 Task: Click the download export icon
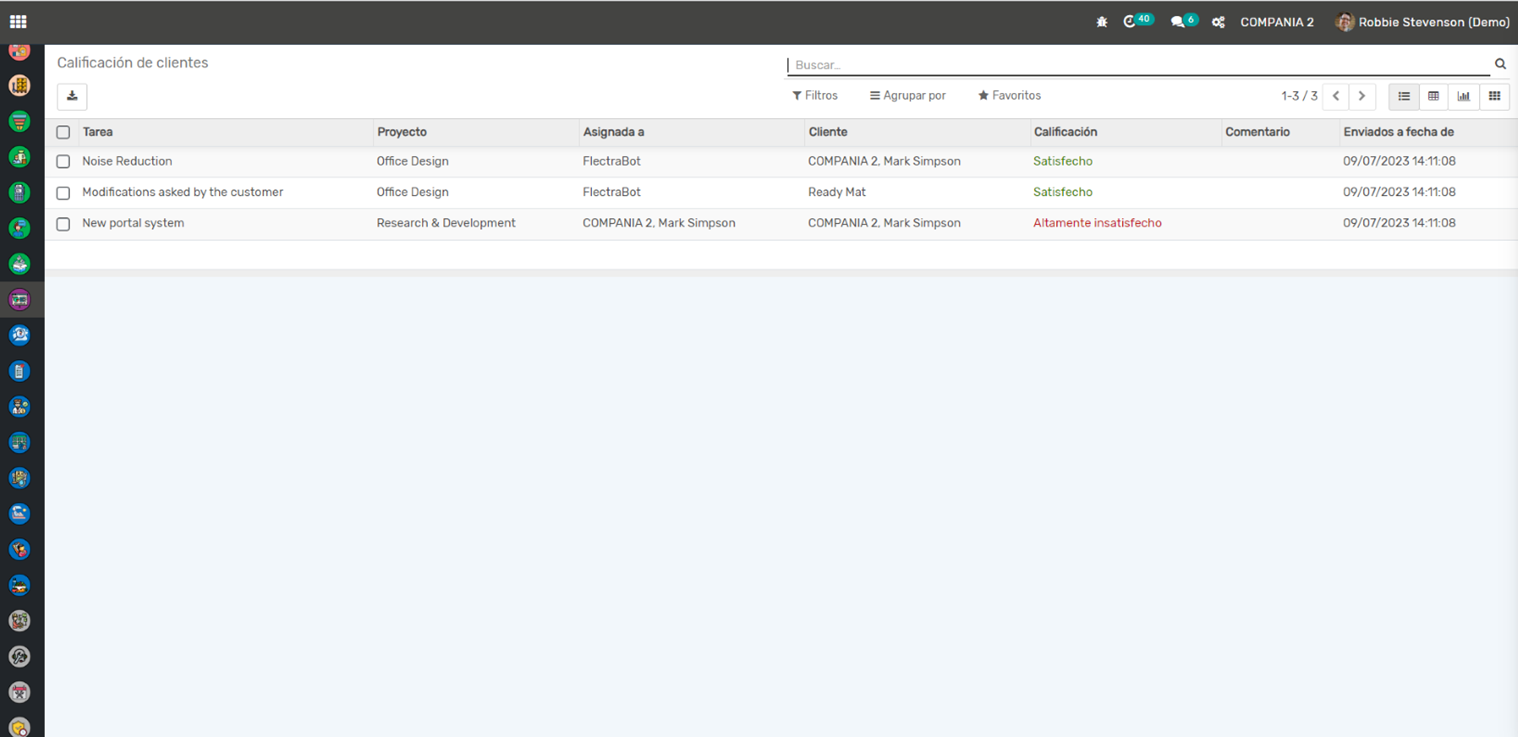[x=72, y=96]
